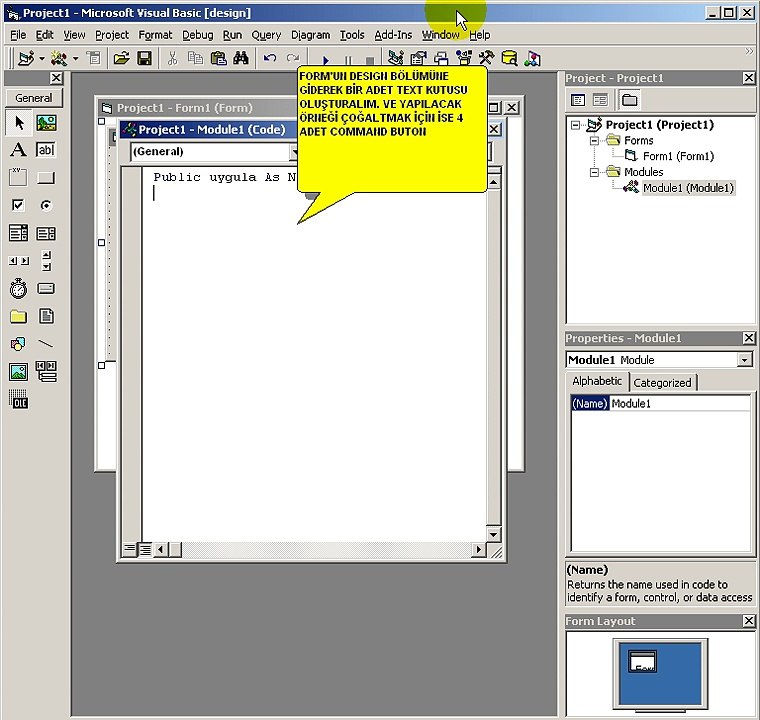Viewport: 760px width, 720px height.
Task: Click the Find binoculars icon
Action: [241, 59]
